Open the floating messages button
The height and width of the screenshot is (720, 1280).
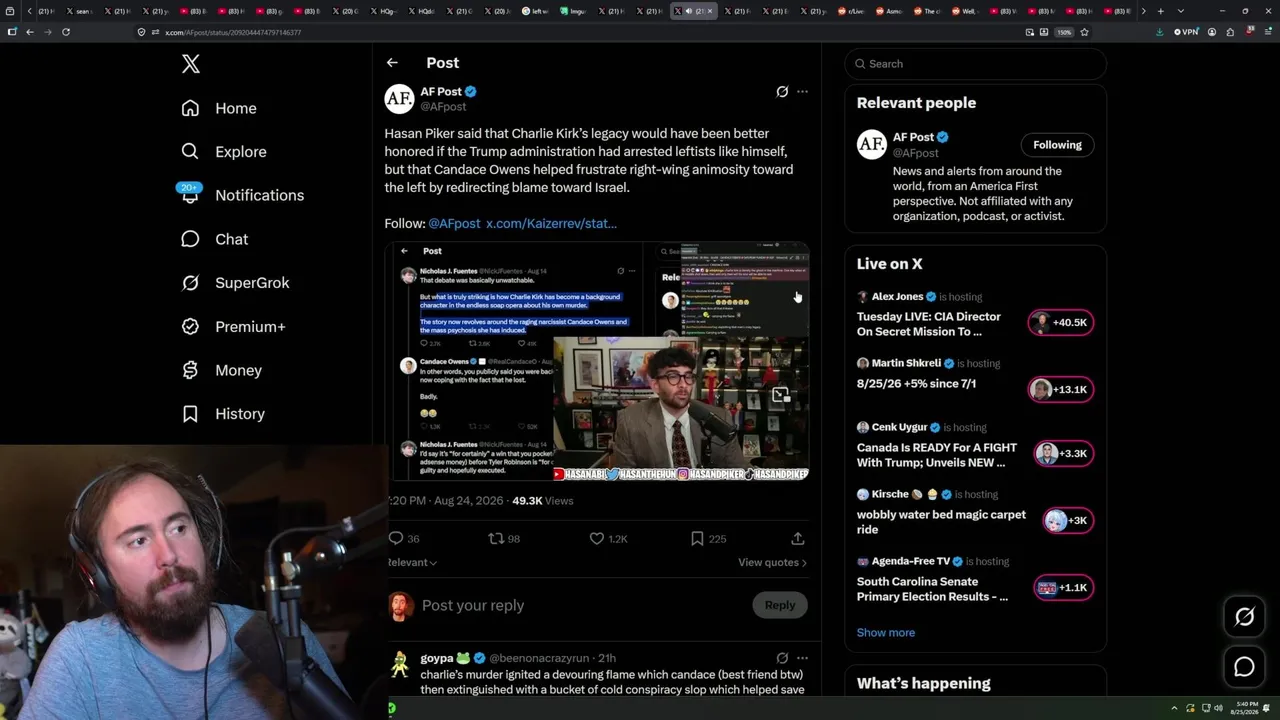pyautogui.click(x=1244, y=667)
